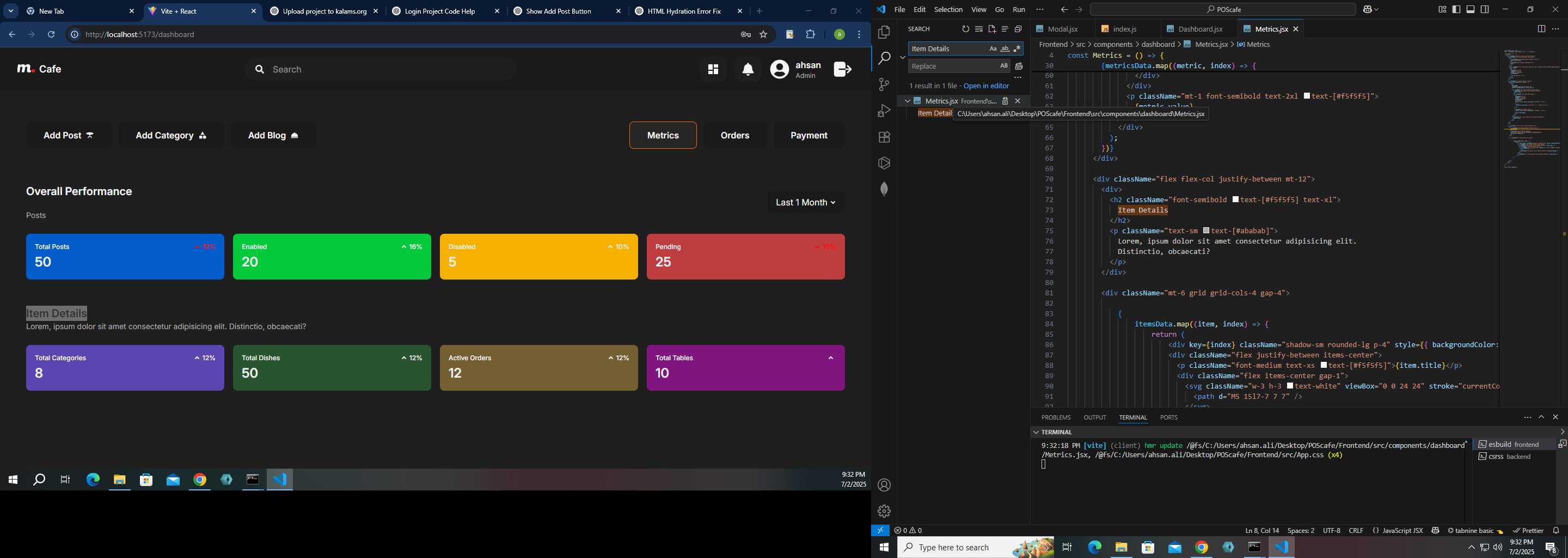
Task: Open Source Control view in VS Code
Action: coord(884,84)
